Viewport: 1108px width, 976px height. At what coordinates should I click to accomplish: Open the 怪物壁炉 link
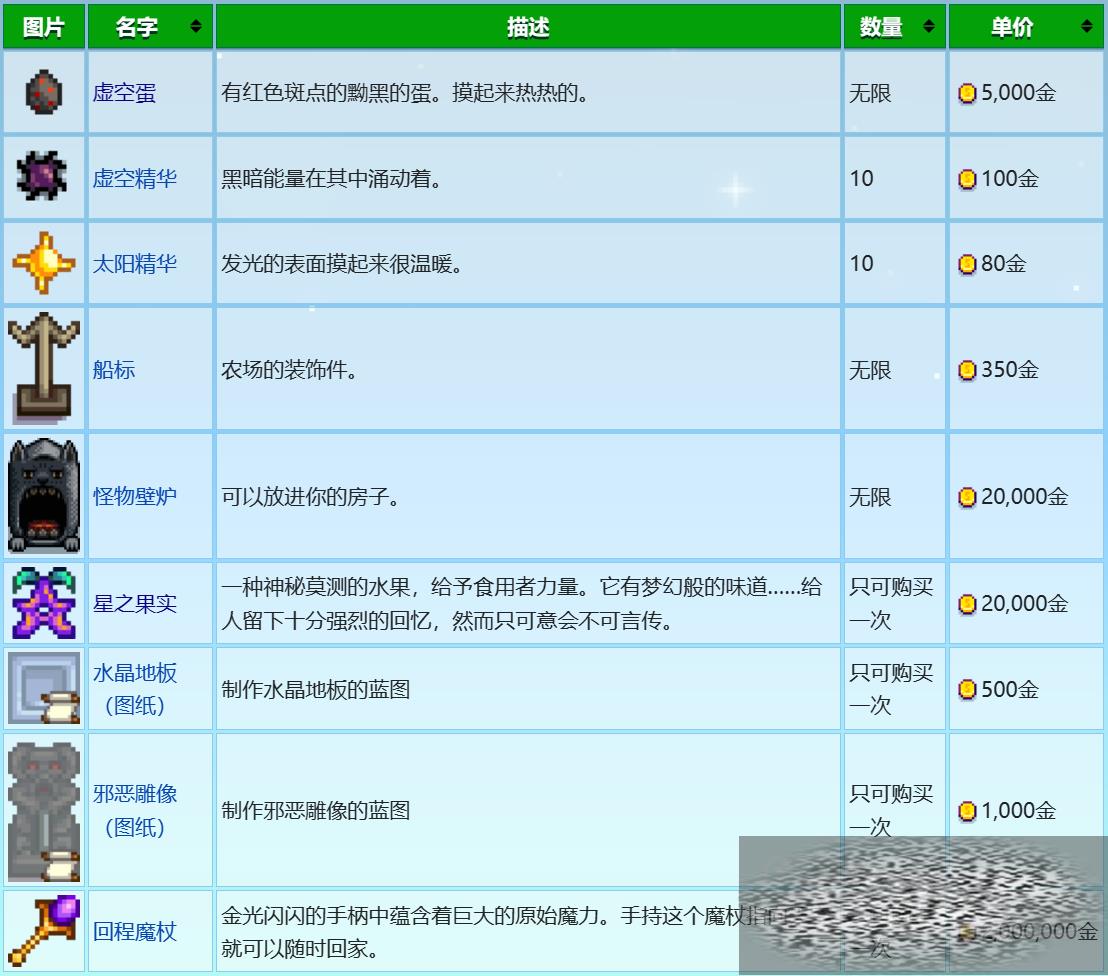click(x=135, y=496)
